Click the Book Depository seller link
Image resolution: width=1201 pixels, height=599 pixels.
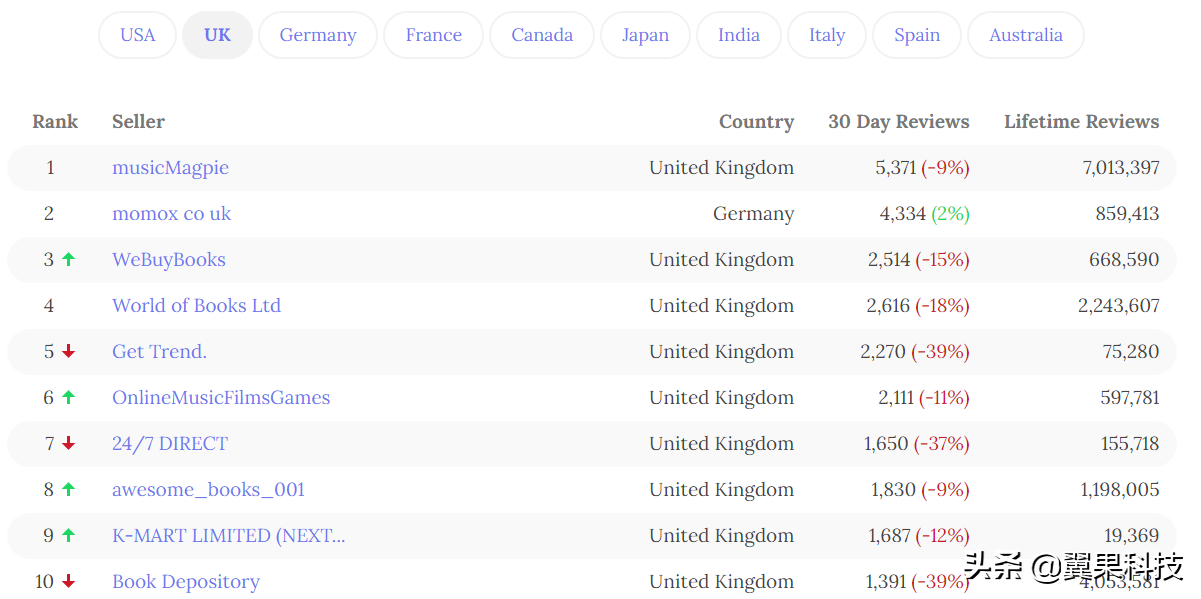[x=186, y=582]
